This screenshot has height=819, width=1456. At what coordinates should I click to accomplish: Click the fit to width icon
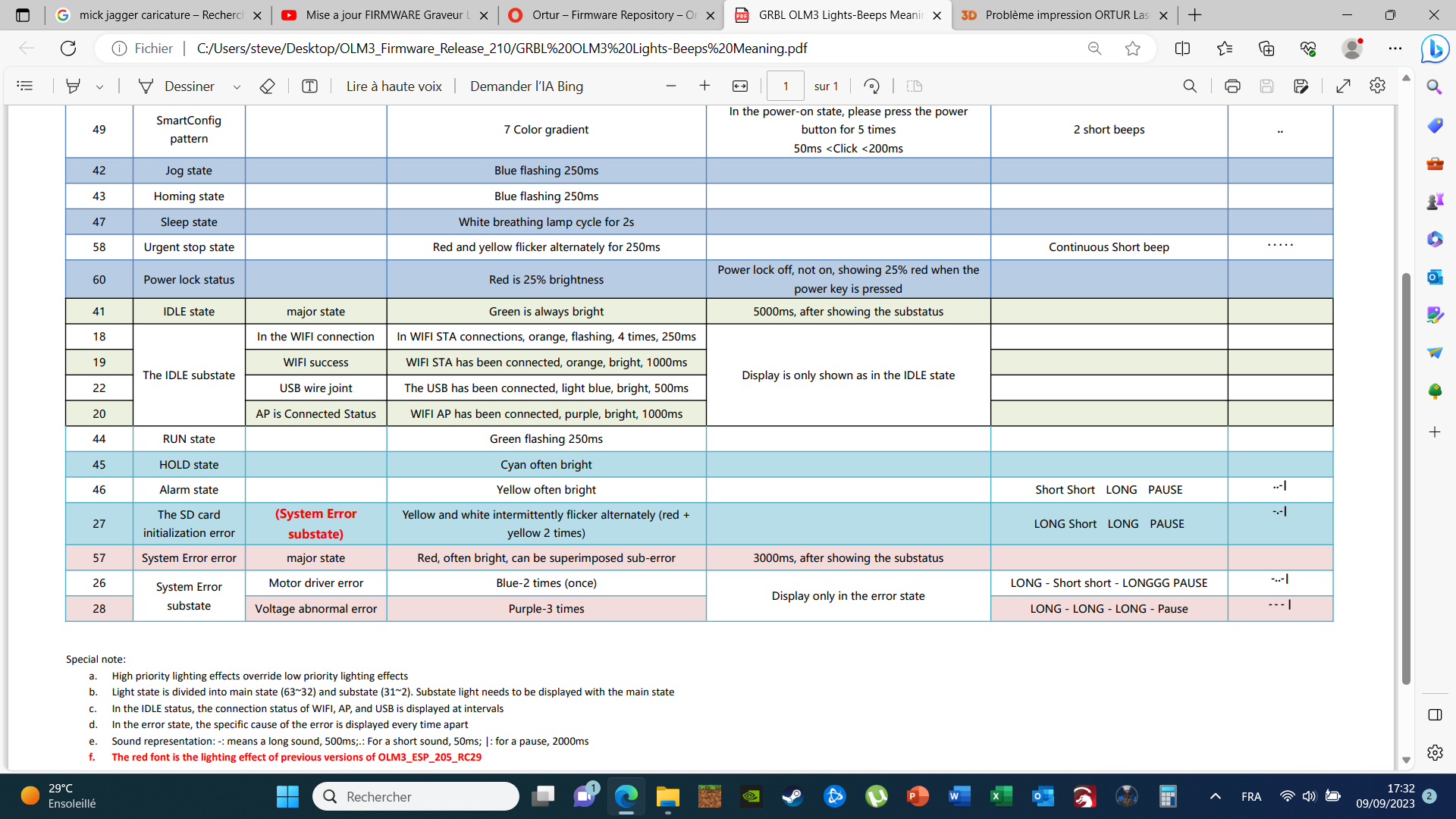[x=740, y=86]
